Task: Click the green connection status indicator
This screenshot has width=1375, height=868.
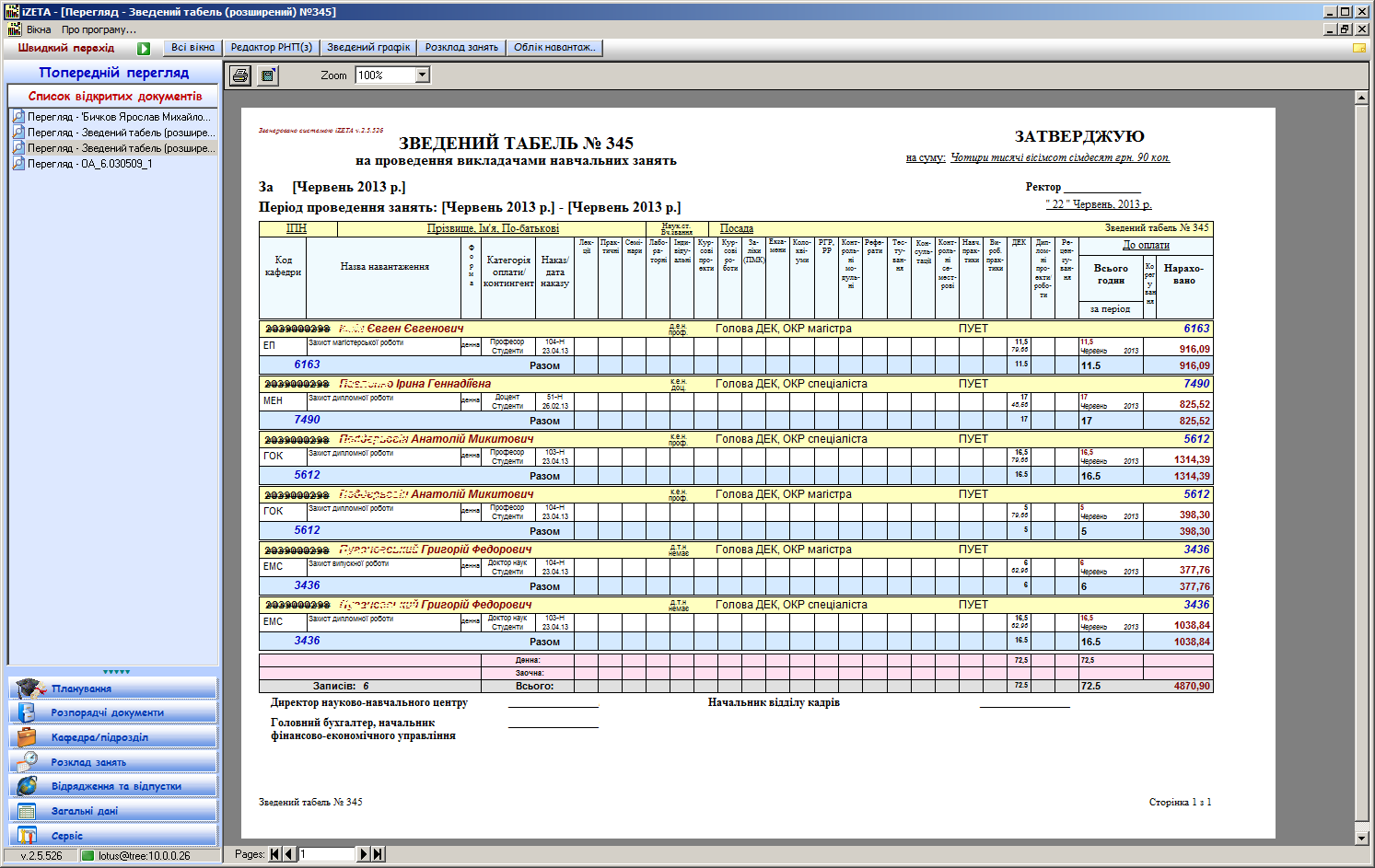Action: (x=88, y=855)
